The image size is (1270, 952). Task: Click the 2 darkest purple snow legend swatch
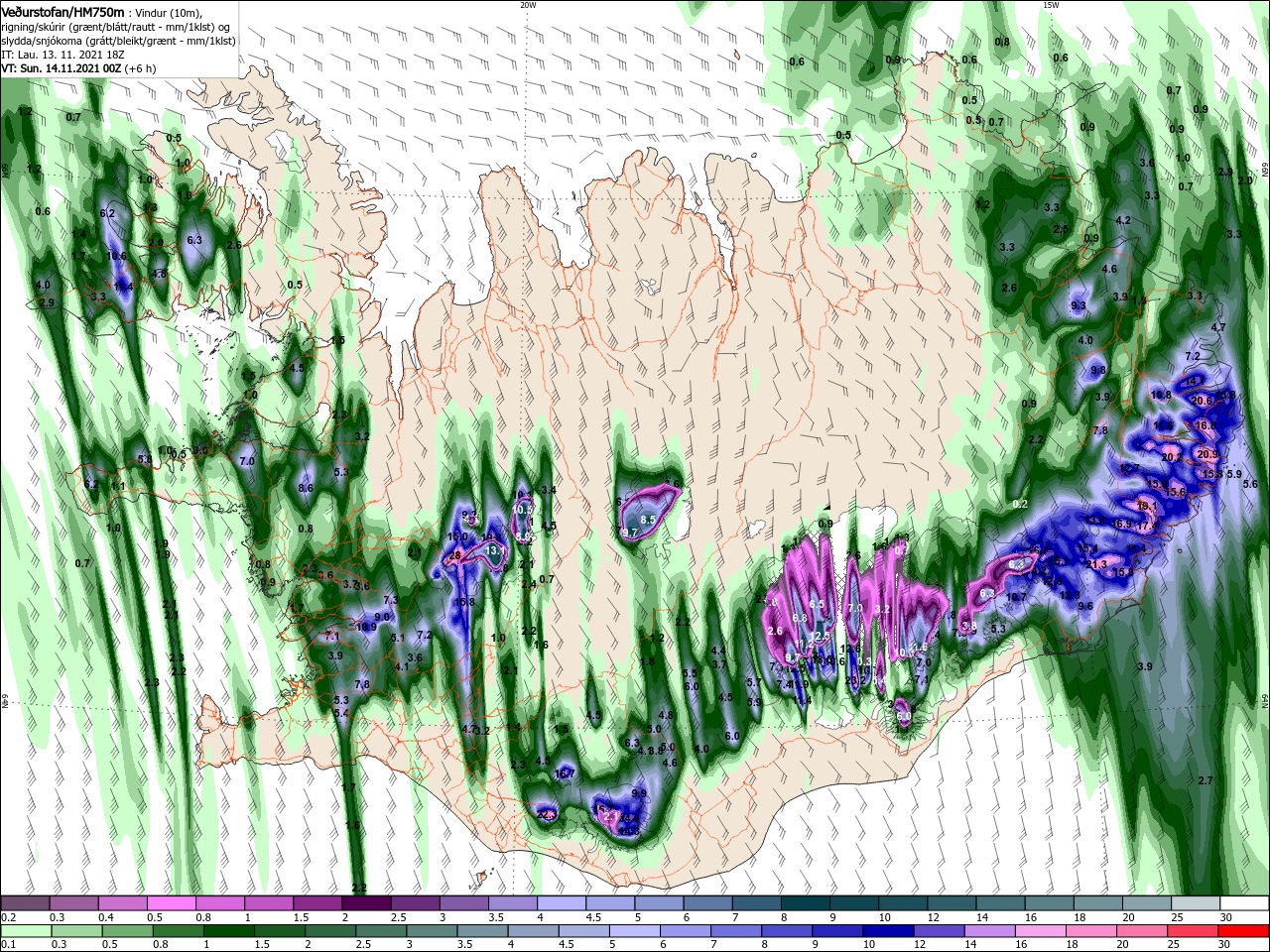point(366,903)
